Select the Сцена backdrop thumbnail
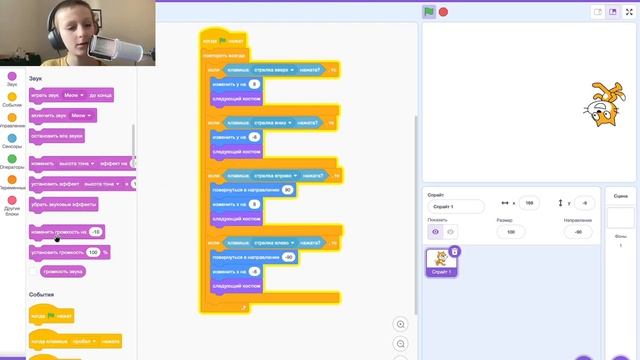This screenshot has height=360, width=640. point(620,218)
